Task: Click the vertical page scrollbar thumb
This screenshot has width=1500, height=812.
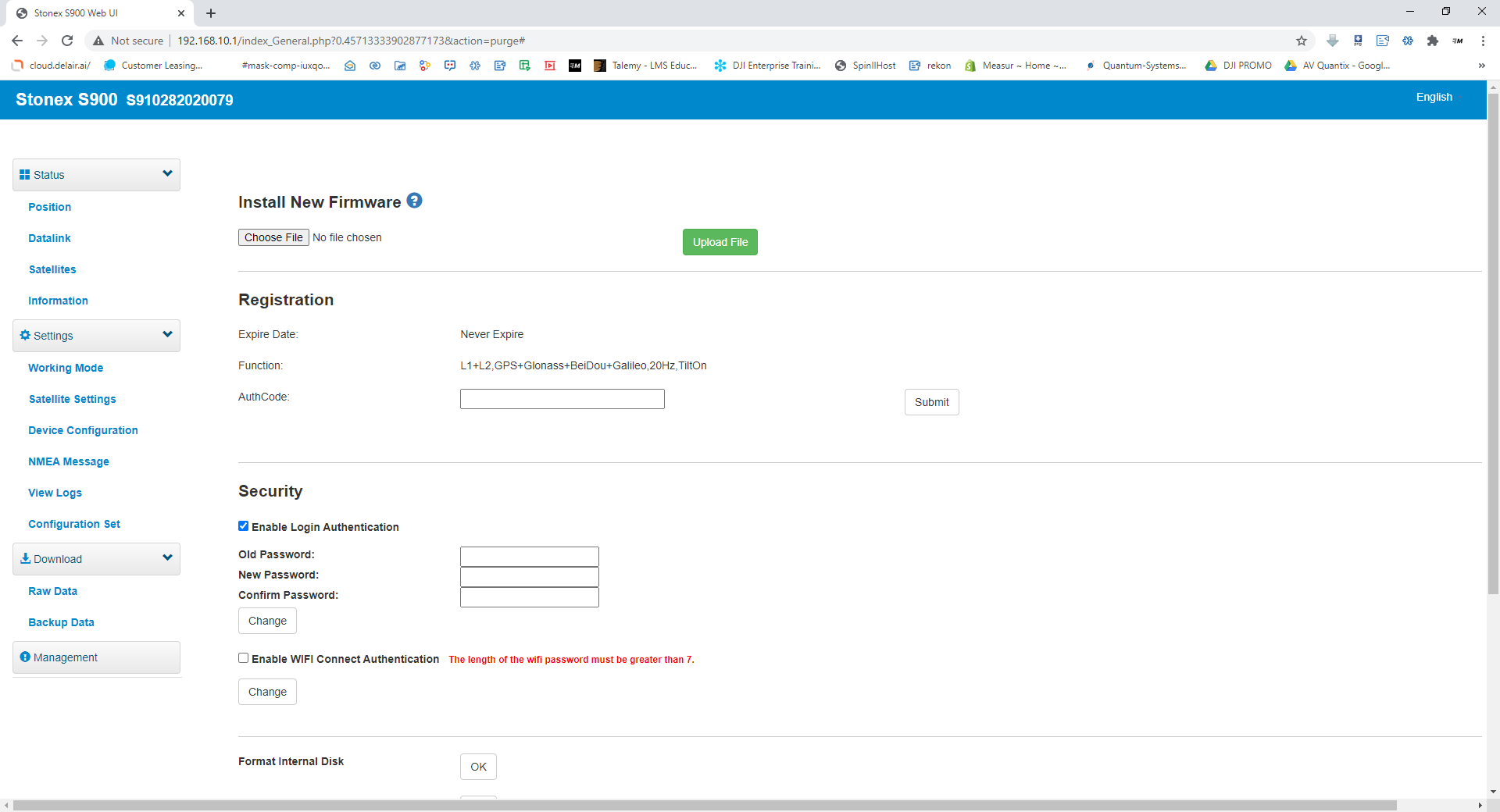Action: pyautogui.click(x=1493, y=344)
